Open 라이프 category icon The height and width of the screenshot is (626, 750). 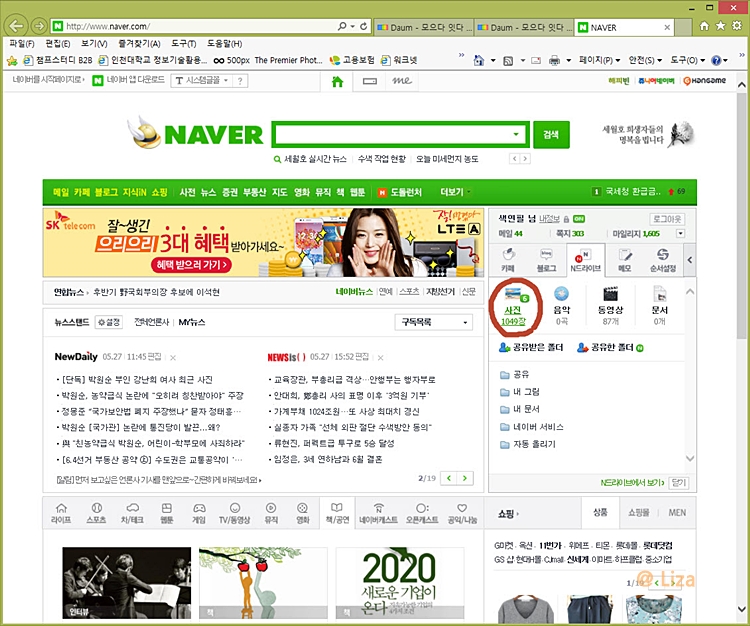click(x=61, y=514)
